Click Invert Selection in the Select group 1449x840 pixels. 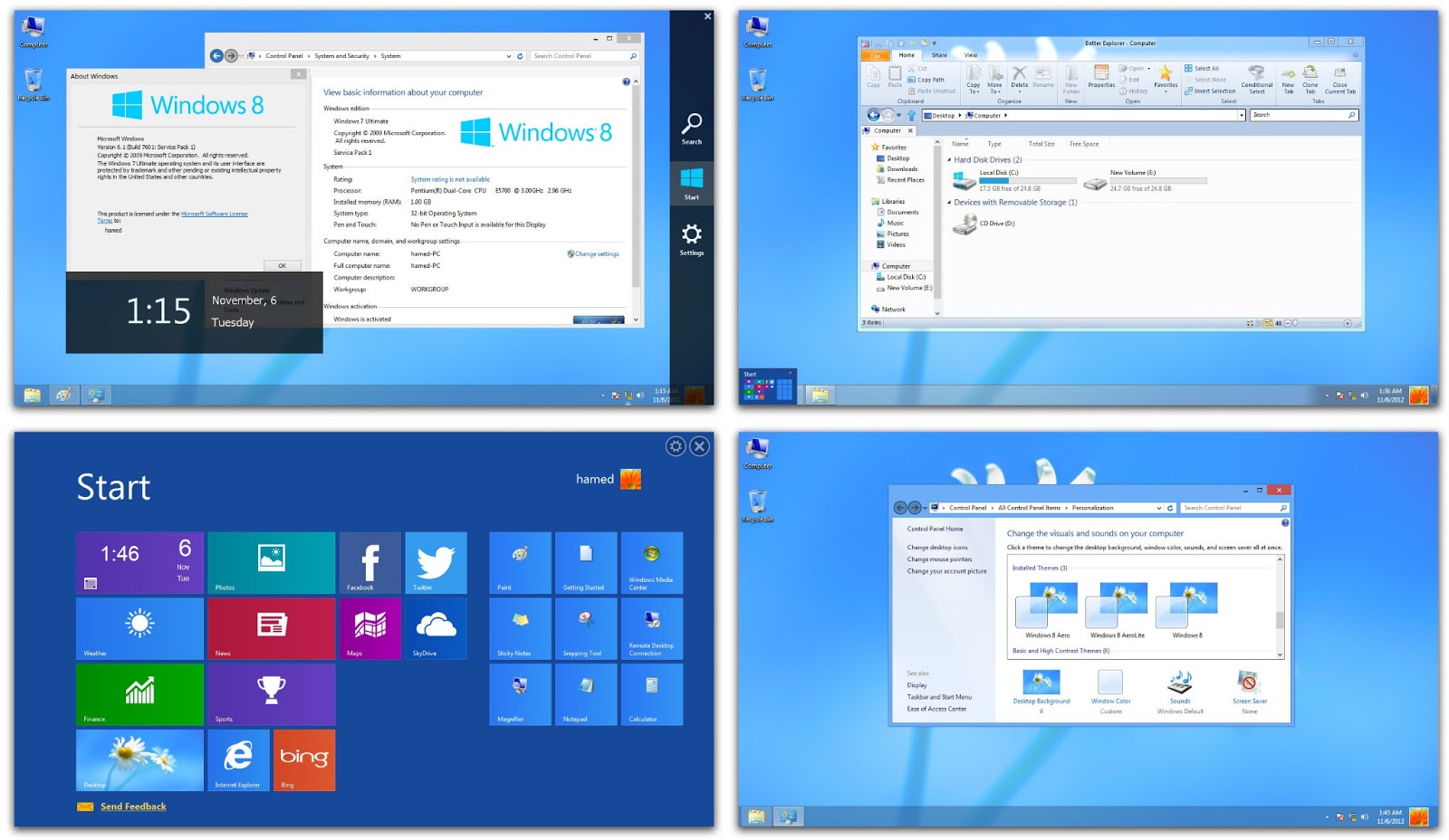point(1211,91)
